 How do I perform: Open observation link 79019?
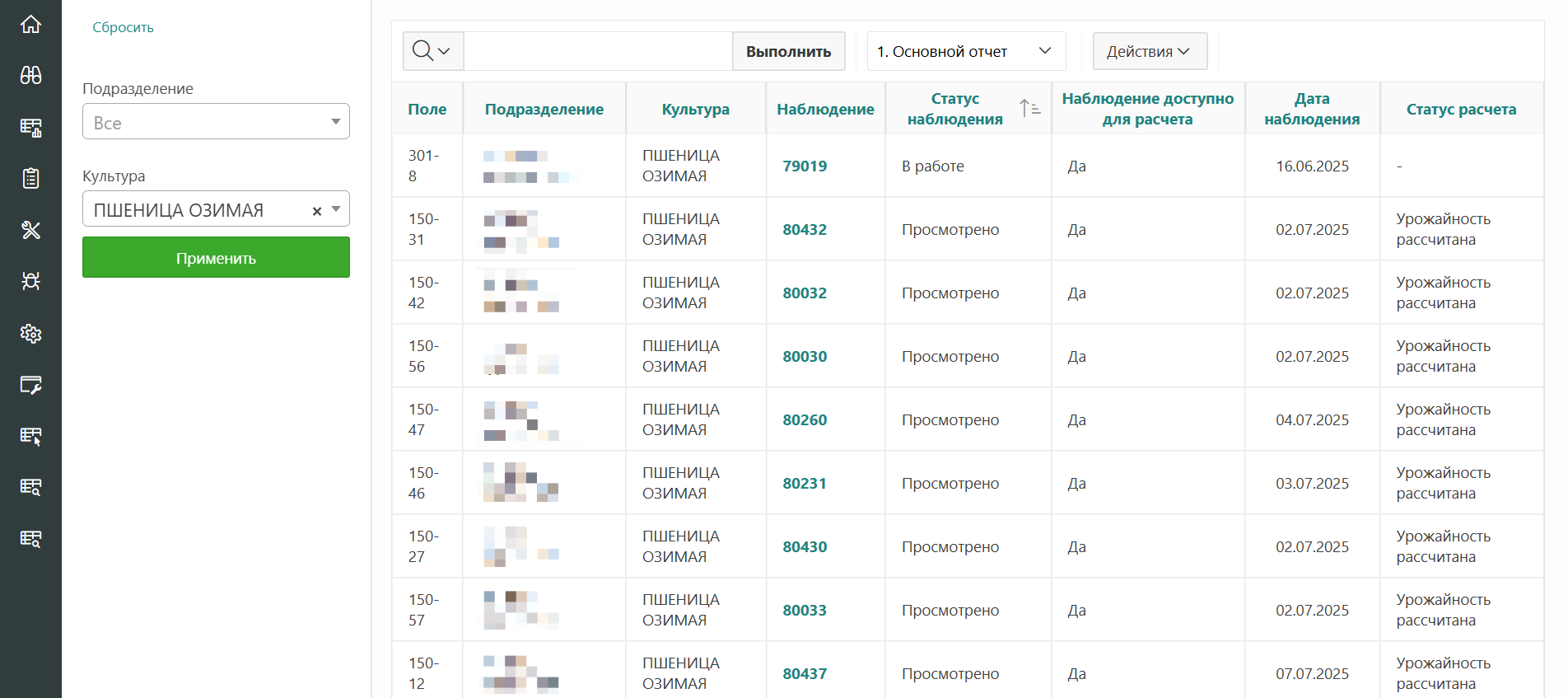(x=804, y=166)
